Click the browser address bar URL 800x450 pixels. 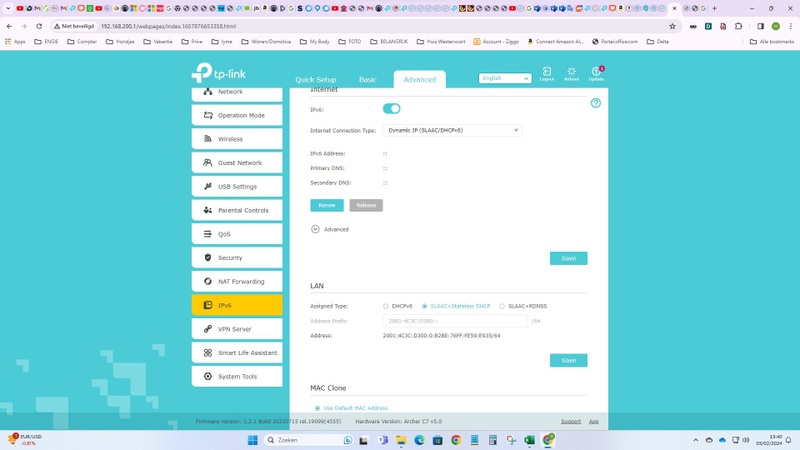(x=168, y=26)
